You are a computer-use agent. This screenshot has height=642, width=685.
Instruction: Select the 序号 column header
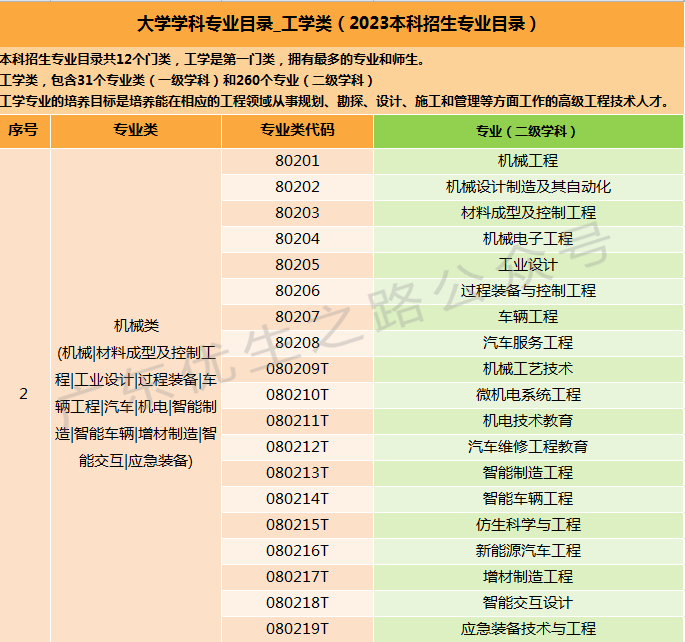[x=25, y=131]
